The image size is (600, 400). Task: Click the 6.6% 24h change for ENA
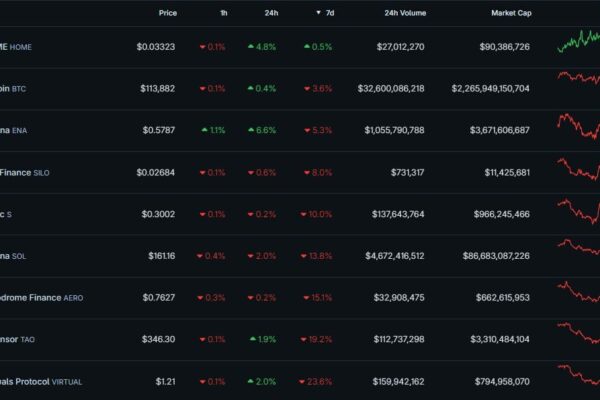click(x=262, y=130)
